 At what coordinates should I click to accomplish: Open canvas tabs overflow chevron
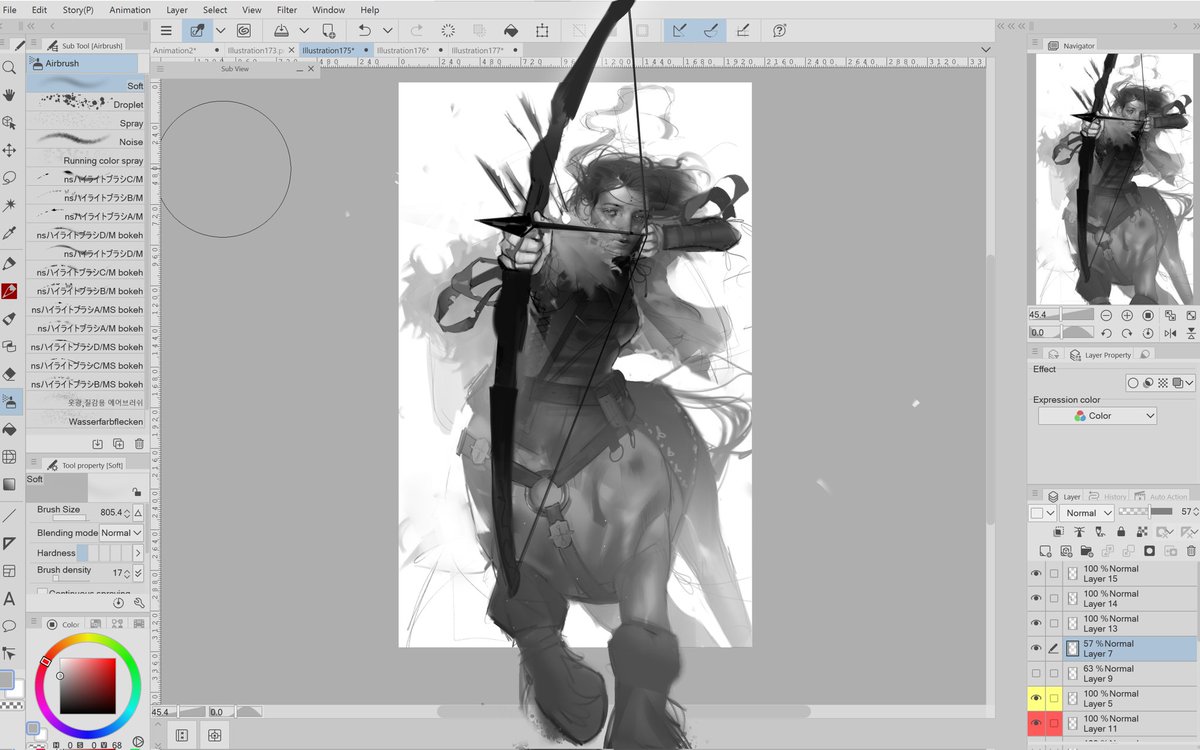(x=986, y=49)
